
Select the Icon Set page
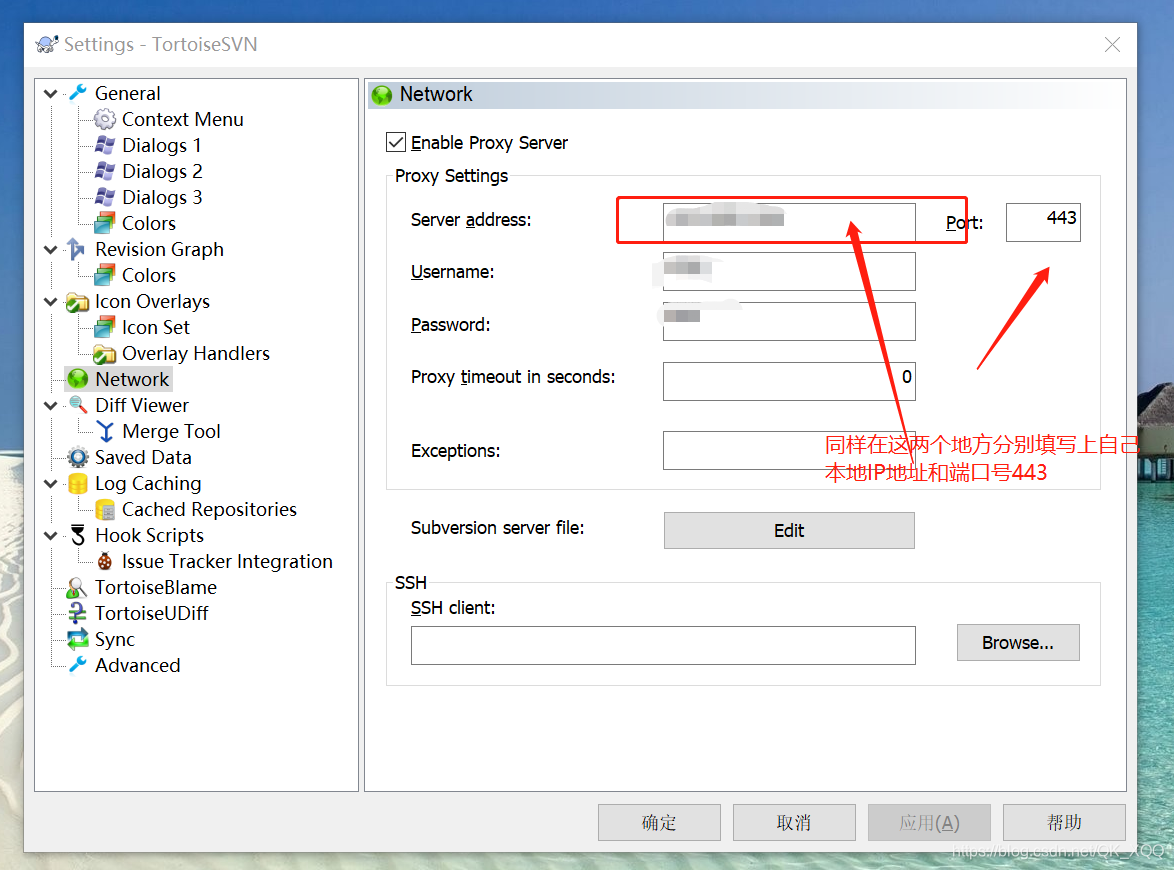[x=156, y=327]
